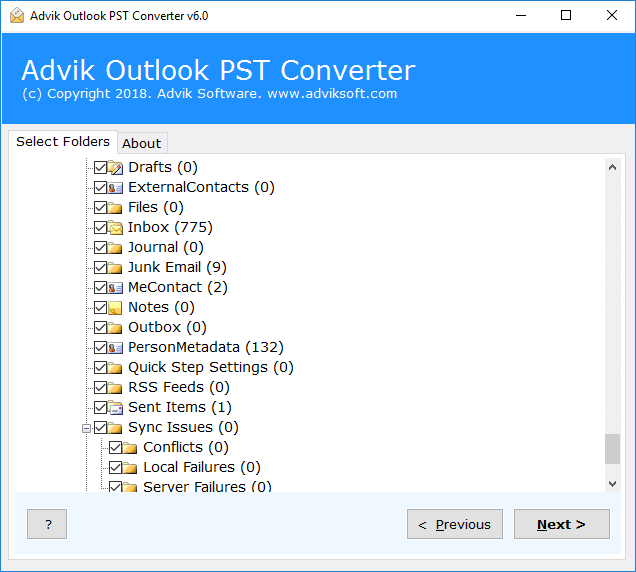
Task: Select the "Local Failures (0)" label
Action: click(202, 467)
